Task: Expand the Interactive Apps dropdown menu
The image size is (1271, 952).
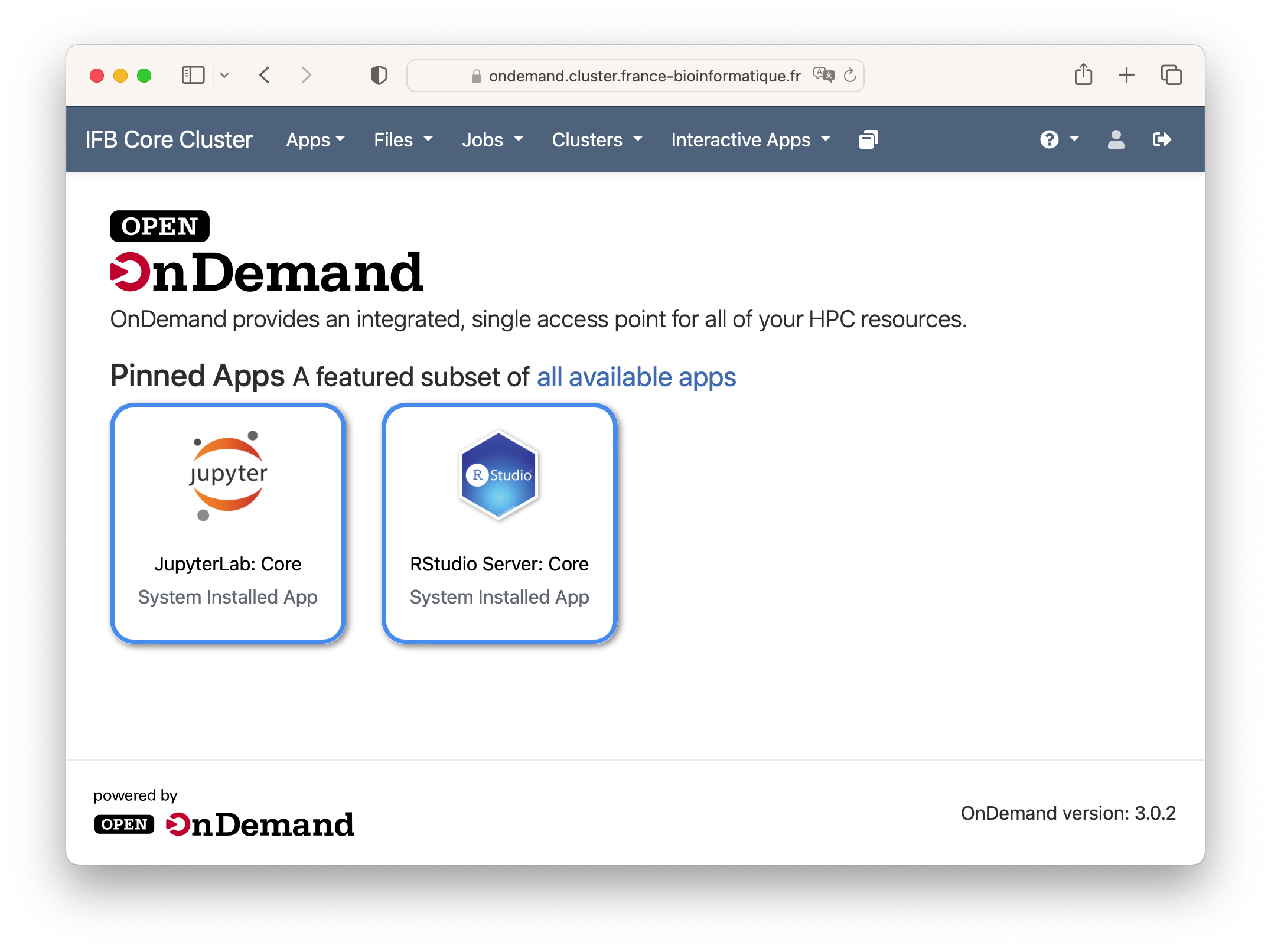Action: [x=750, y=140]
